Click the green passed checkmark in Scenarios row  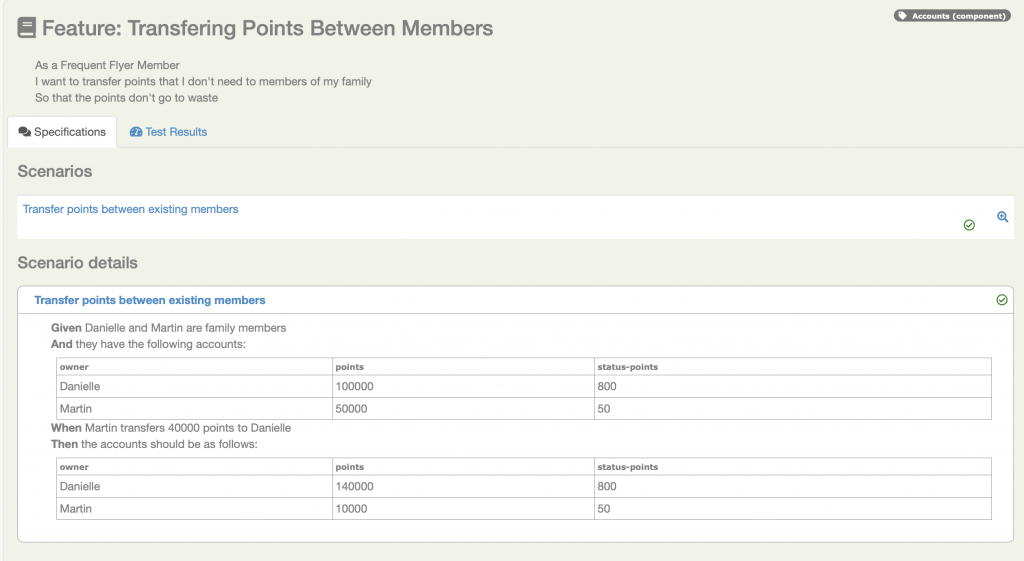(x=969, y=225)
